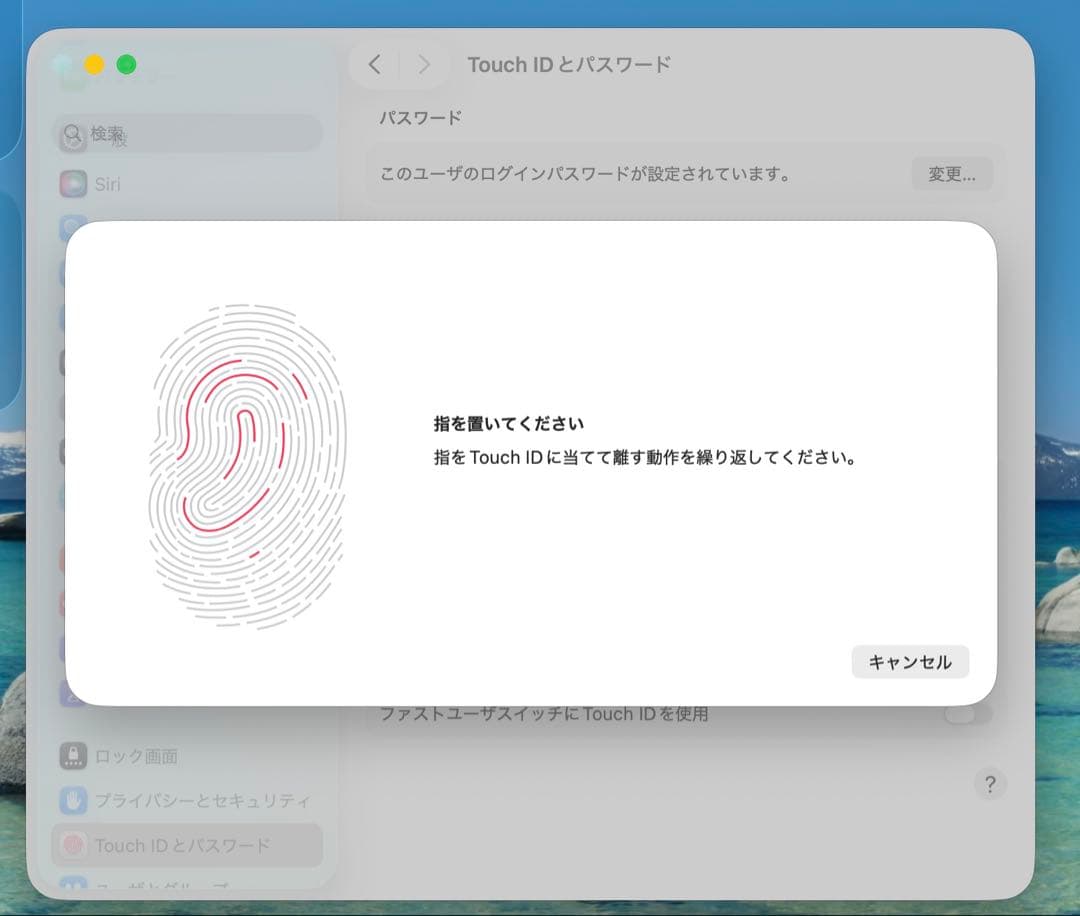Click the 変更... password button
This screenshot has width=1080, height=916.
coord(951,174)
